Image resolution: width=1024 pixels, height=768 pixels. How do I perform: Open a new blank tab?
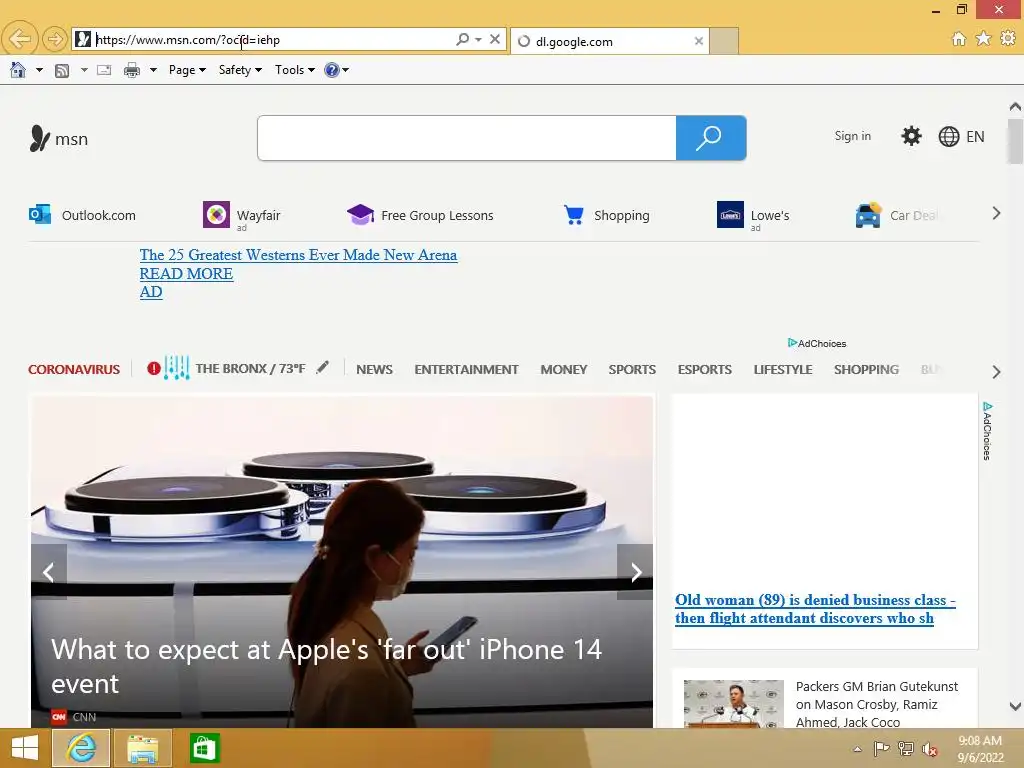coord(724,41)
